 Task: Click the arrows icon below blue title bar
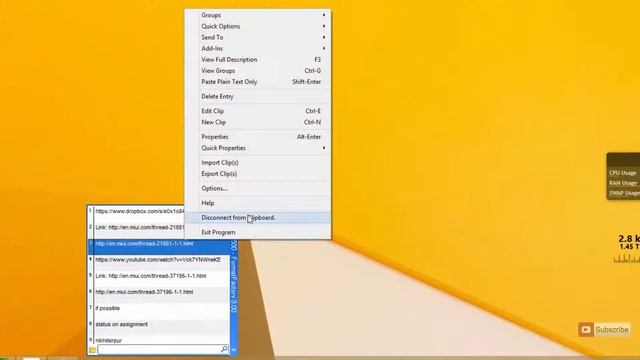(x=234, y=350)
